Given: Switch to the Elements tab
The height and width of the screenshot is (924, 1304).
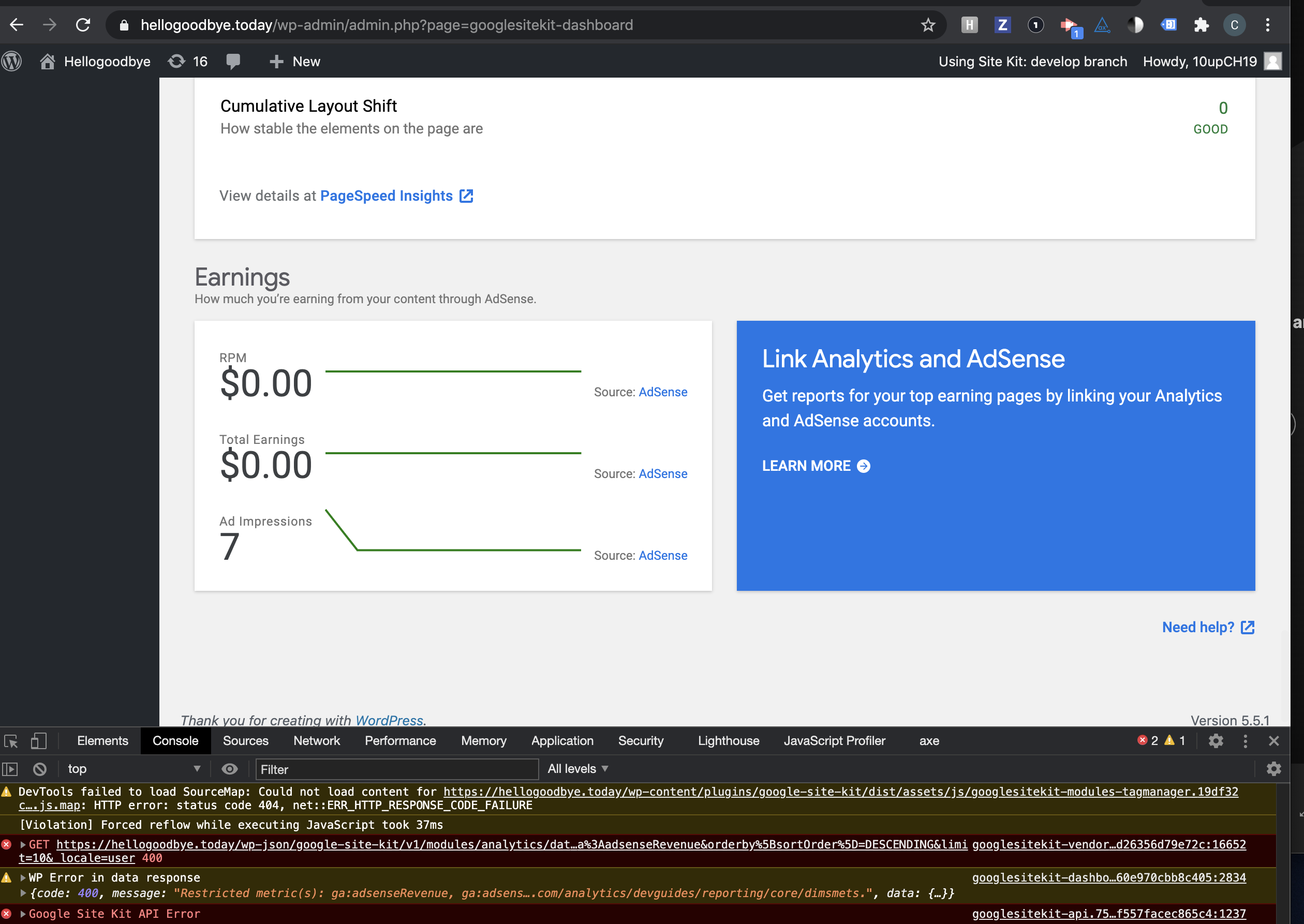Looking at the screenshot, I should [103, 741].
